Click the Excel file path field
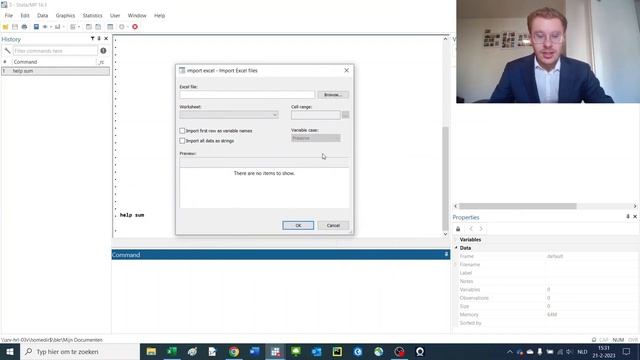This screenshot has width=640, height=360. (247, 95)
